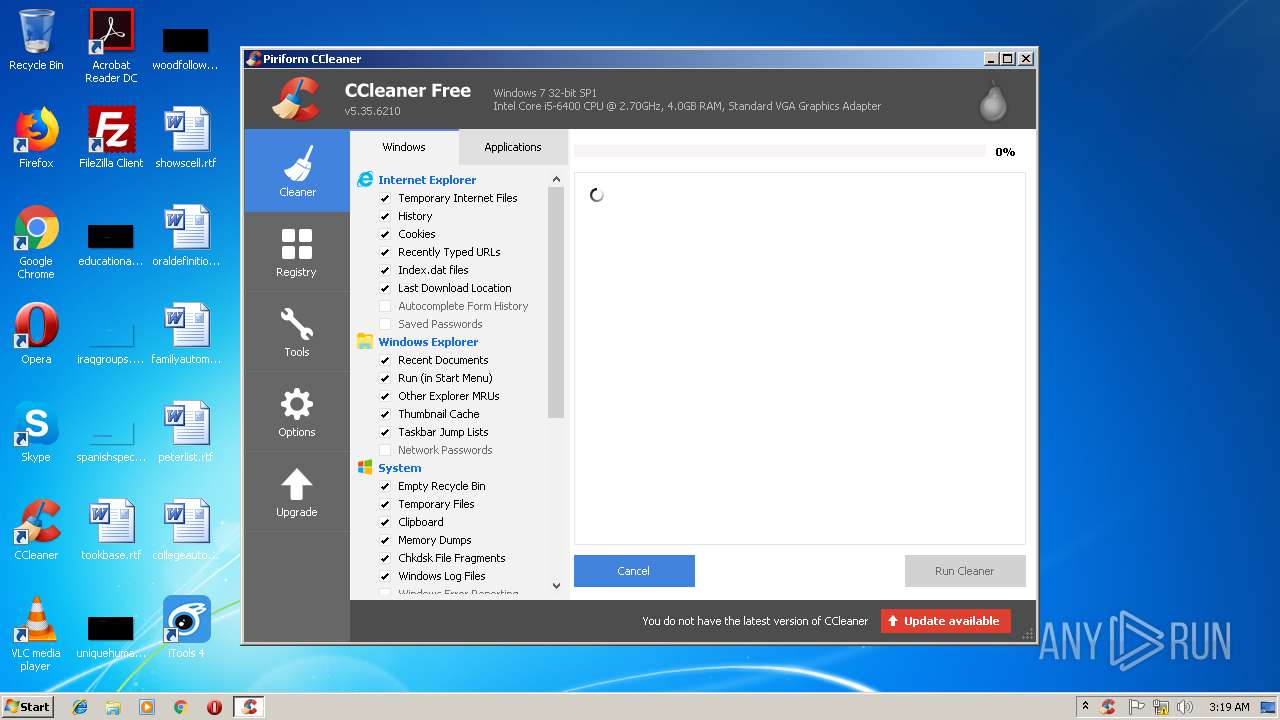Toggle Windows Log Files checkbox

pyautogui.click(x=385, y=576)
